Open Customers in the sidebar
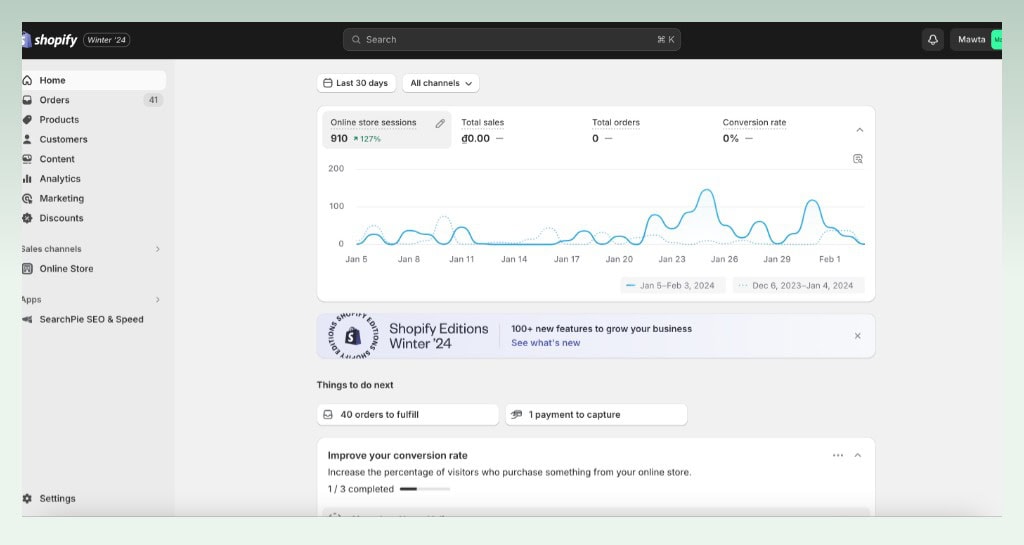Viewport: 1024px width, 545px height. click(x=94, y=139)
